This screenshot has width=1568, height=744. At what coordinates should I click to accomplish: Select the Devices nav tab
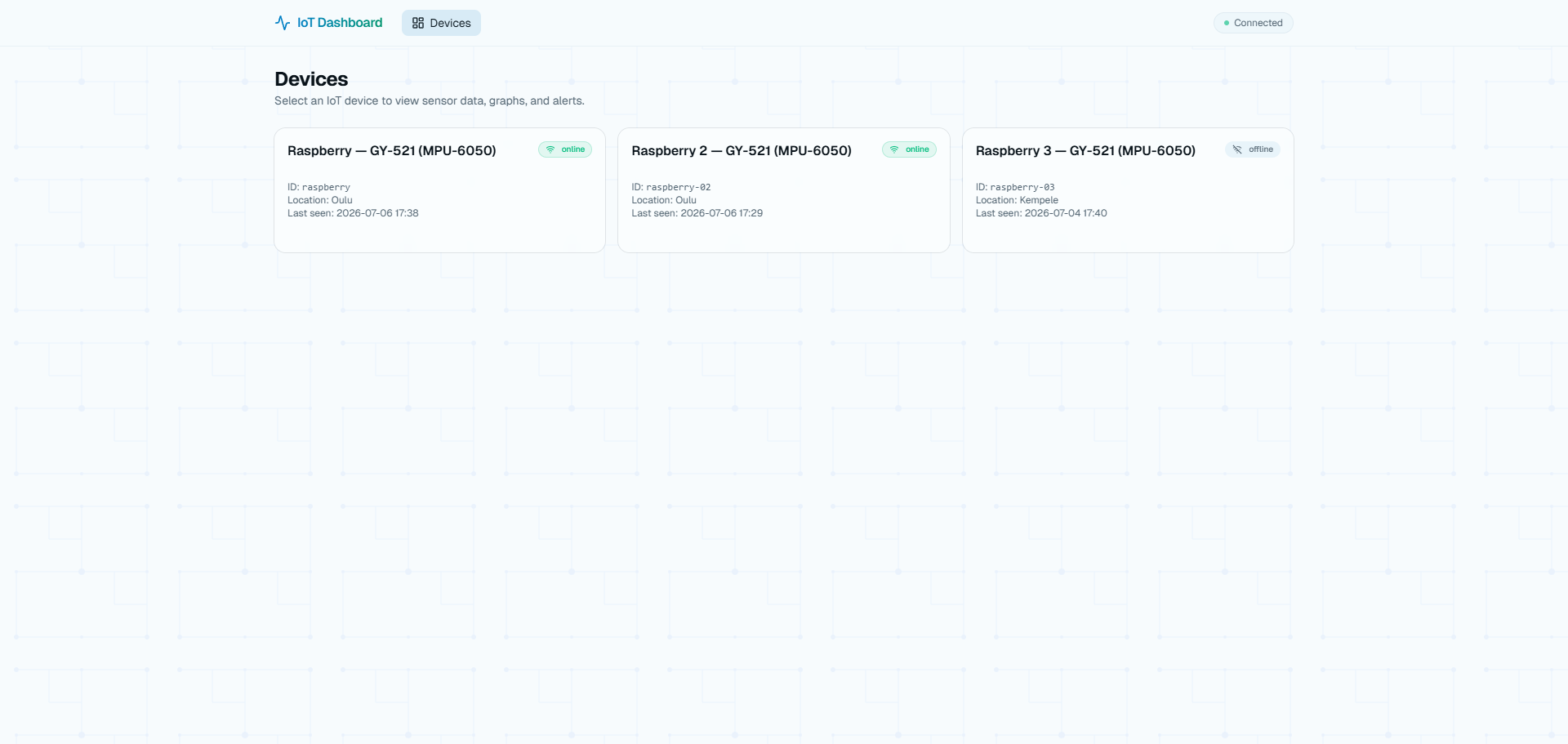click(441, 23)
